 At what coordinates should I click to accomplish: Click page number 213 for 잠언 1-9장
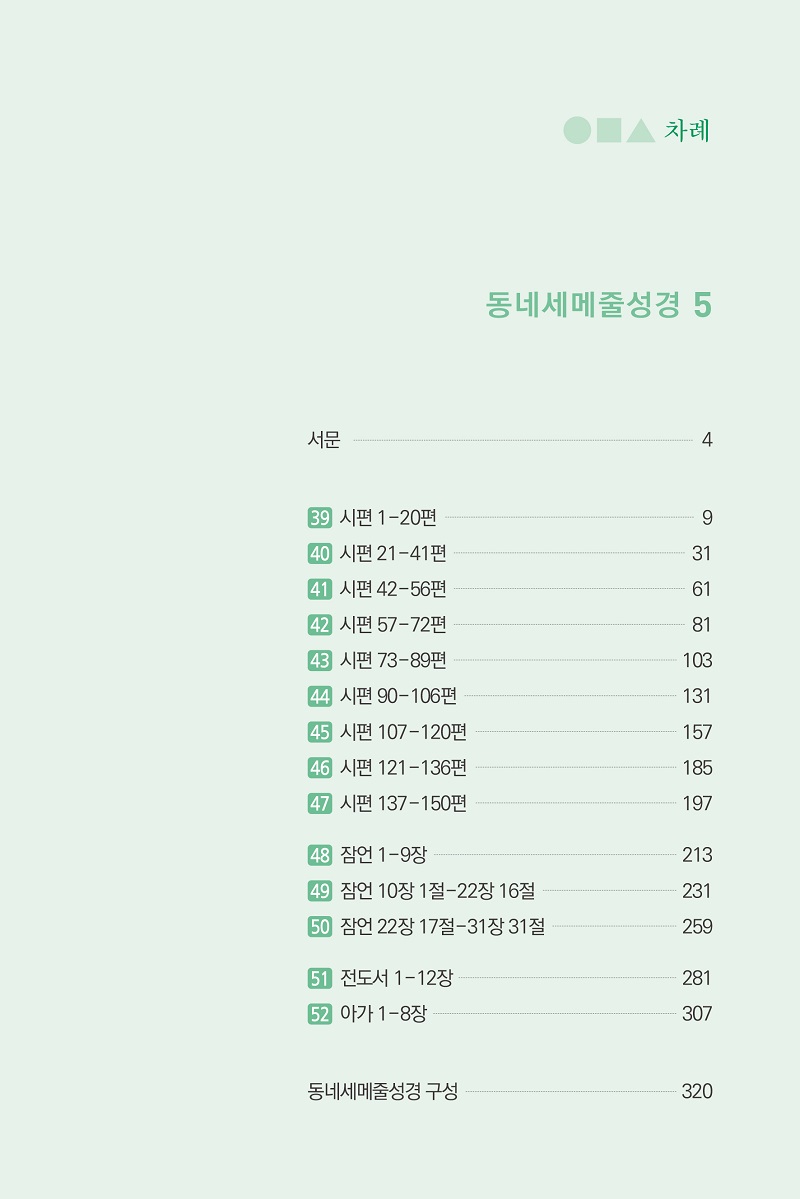[697, 855]
